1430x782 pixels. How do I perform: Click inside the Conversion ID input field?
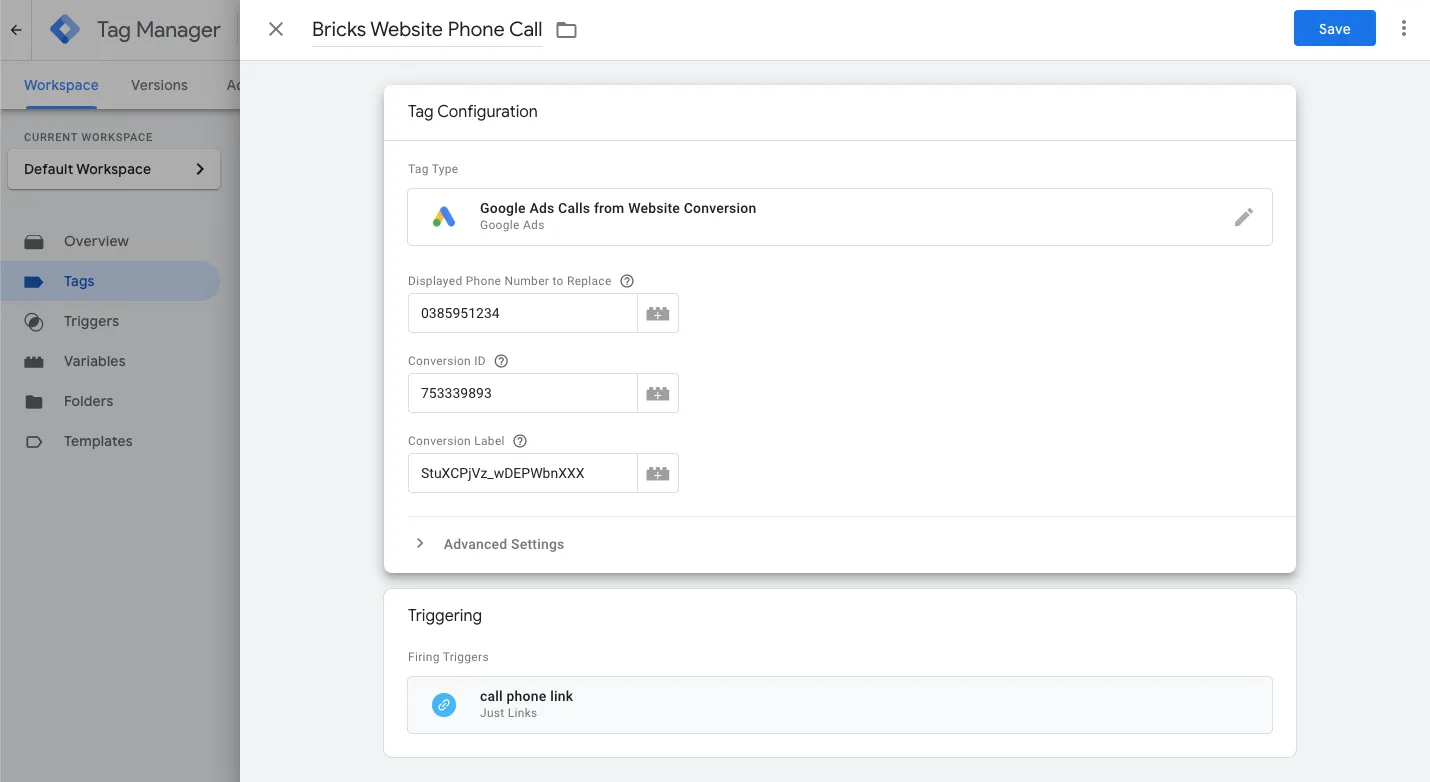(x=522, y=392)
